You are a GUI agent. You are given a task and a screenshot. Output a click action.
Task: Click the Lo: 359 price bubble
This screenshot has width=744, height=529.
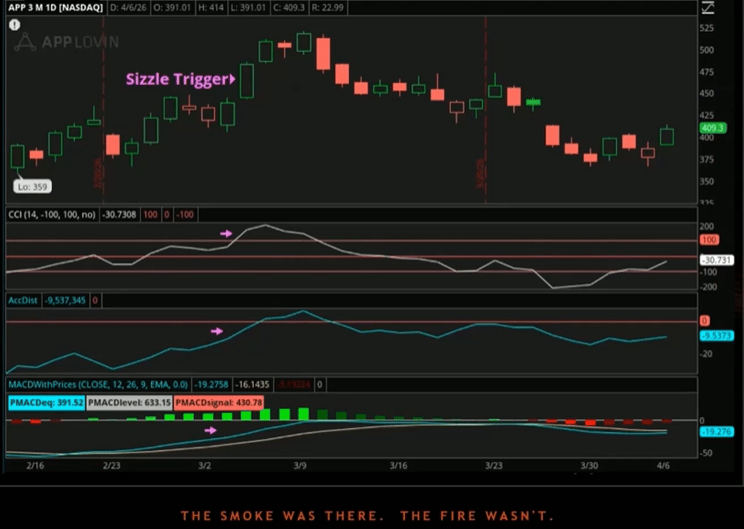[x=32, y=186]
